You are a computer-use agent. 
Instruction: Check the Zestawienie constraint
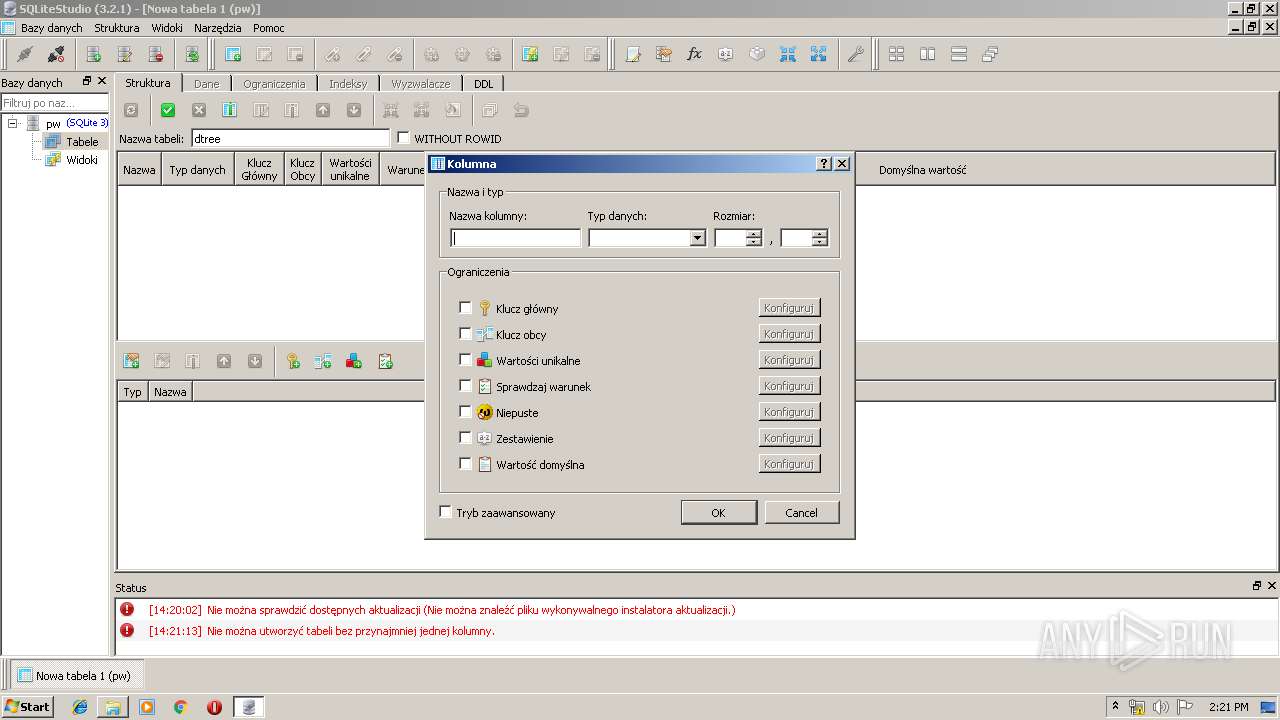tap(465, 438)
